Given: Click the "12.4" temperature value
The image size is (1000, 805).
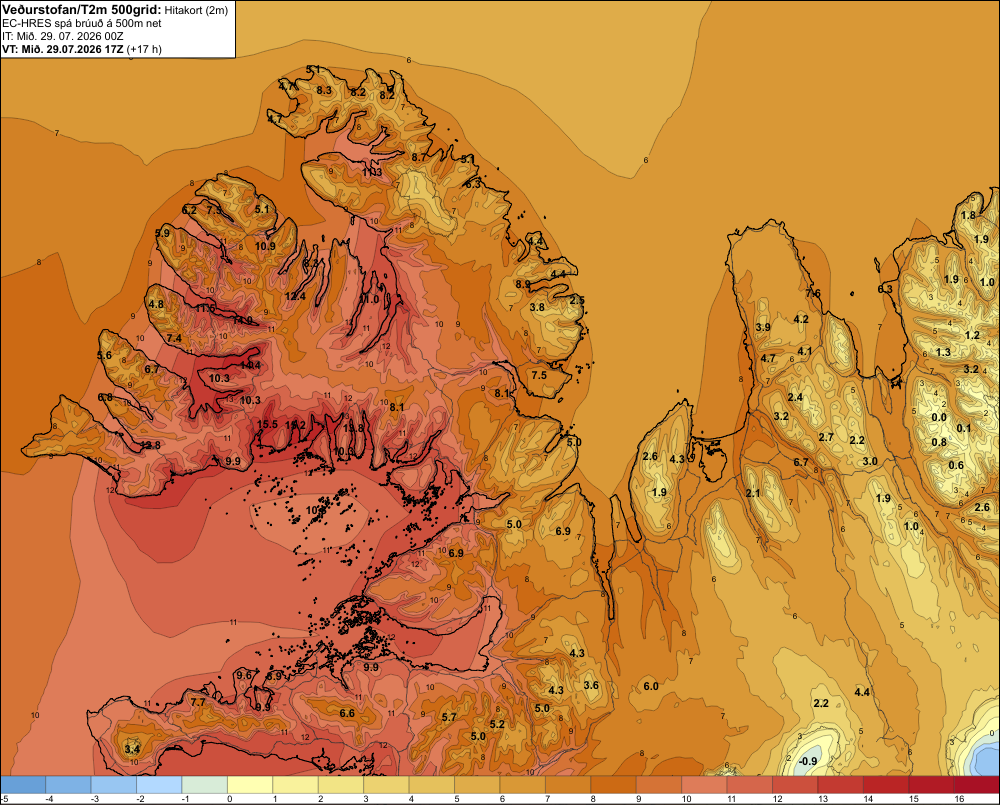Looking at the screenshot, I should pos(295,296).
